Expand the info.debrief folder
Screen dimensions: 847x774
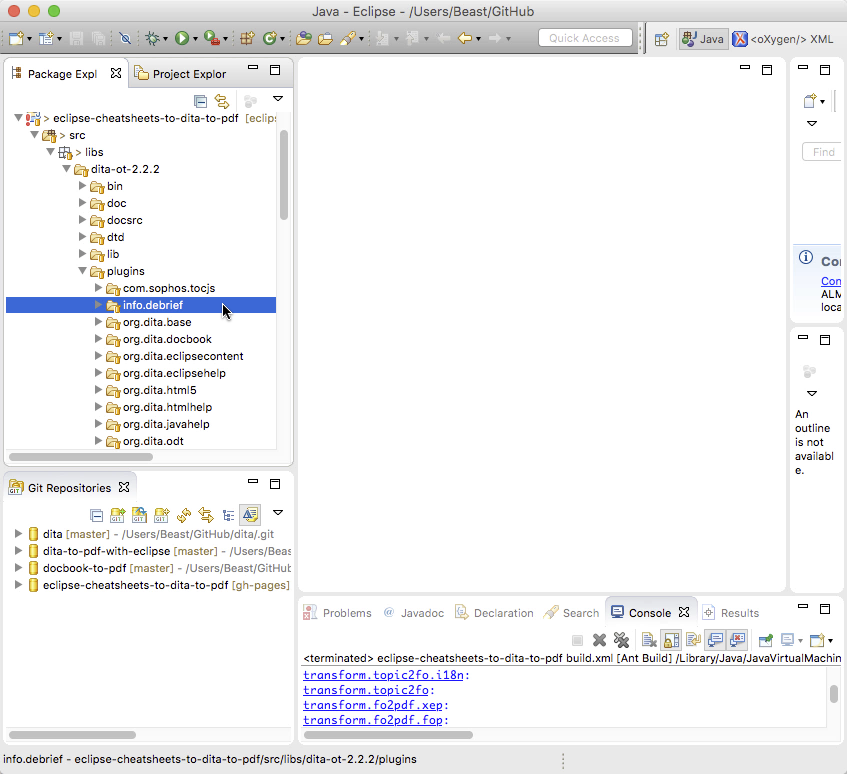tap(98, 305)
